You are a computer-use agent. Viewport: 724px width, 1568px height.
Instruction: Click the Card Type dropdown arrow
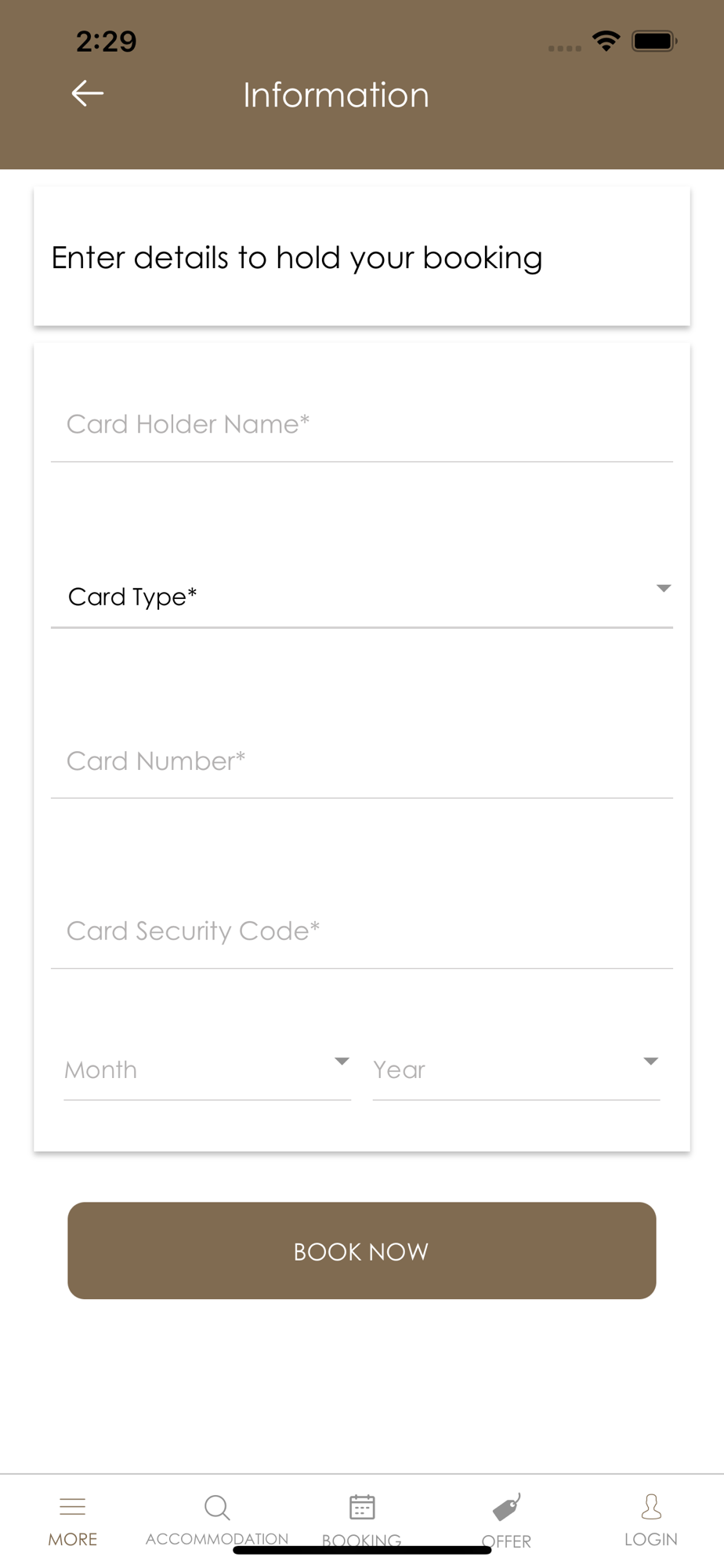click(663, 589)
